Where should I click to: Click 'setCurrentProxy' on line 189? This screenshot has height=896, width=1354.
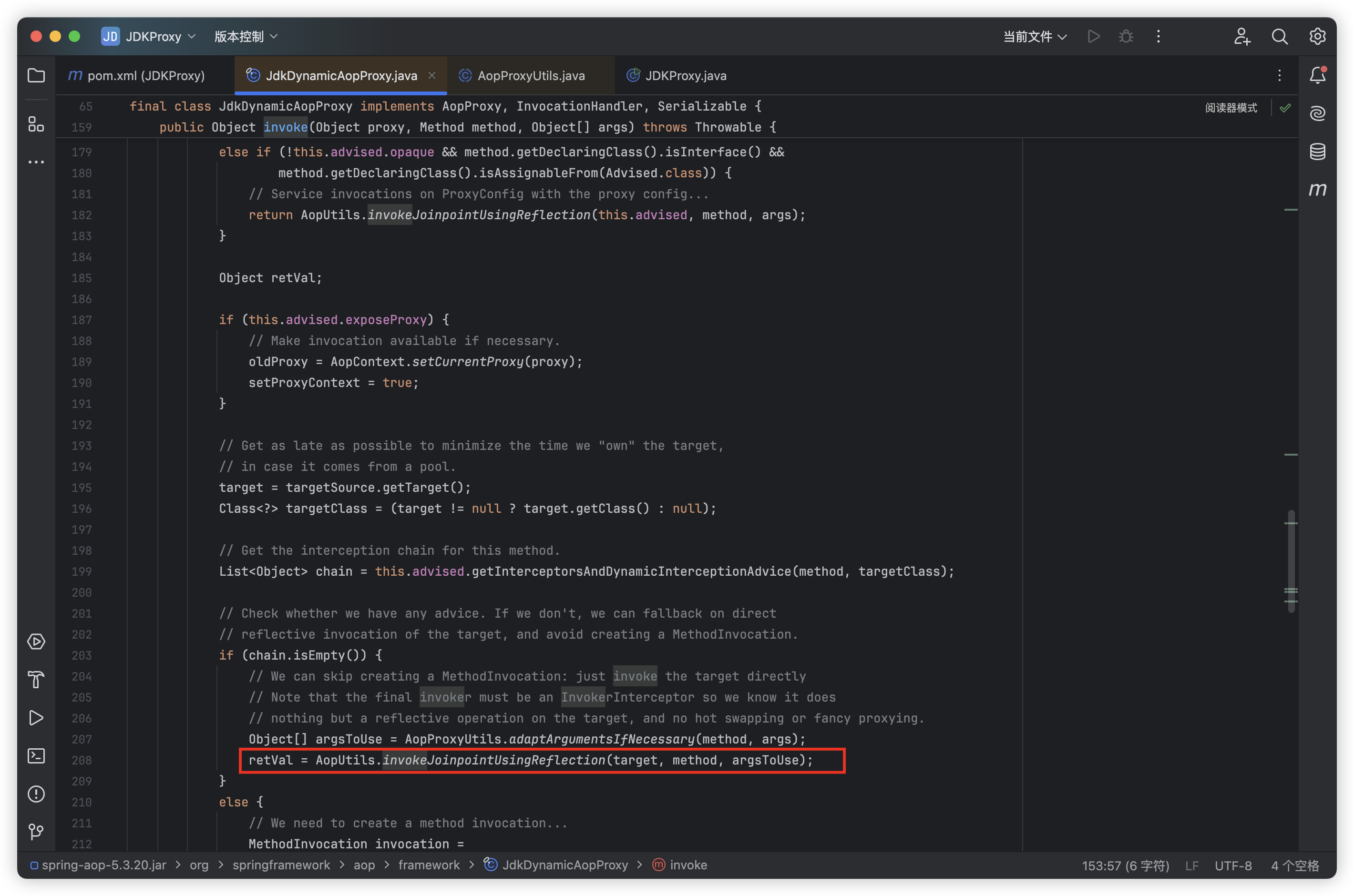[x=468, y=362]
